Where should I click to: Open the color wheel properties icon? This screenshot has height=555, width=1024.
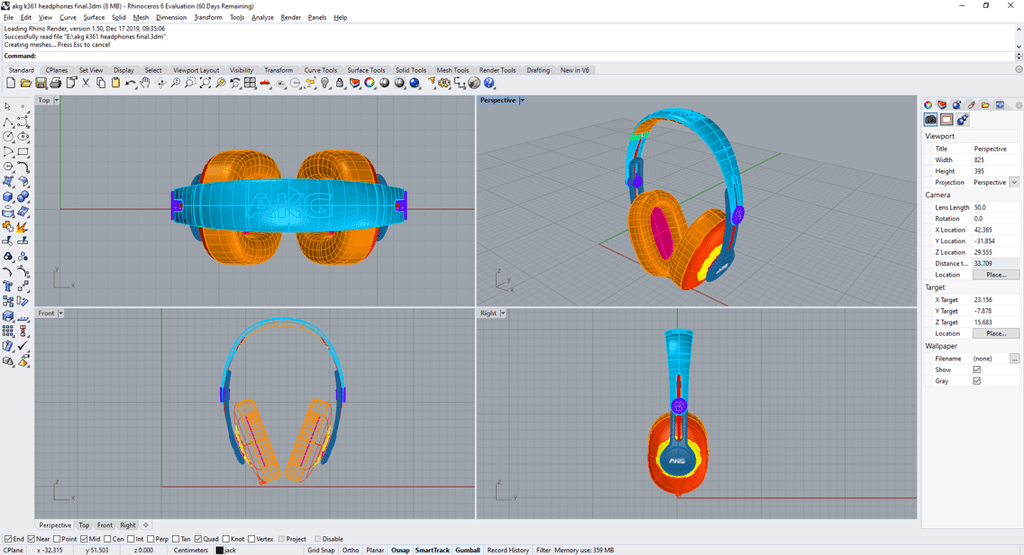click(370, 83)
